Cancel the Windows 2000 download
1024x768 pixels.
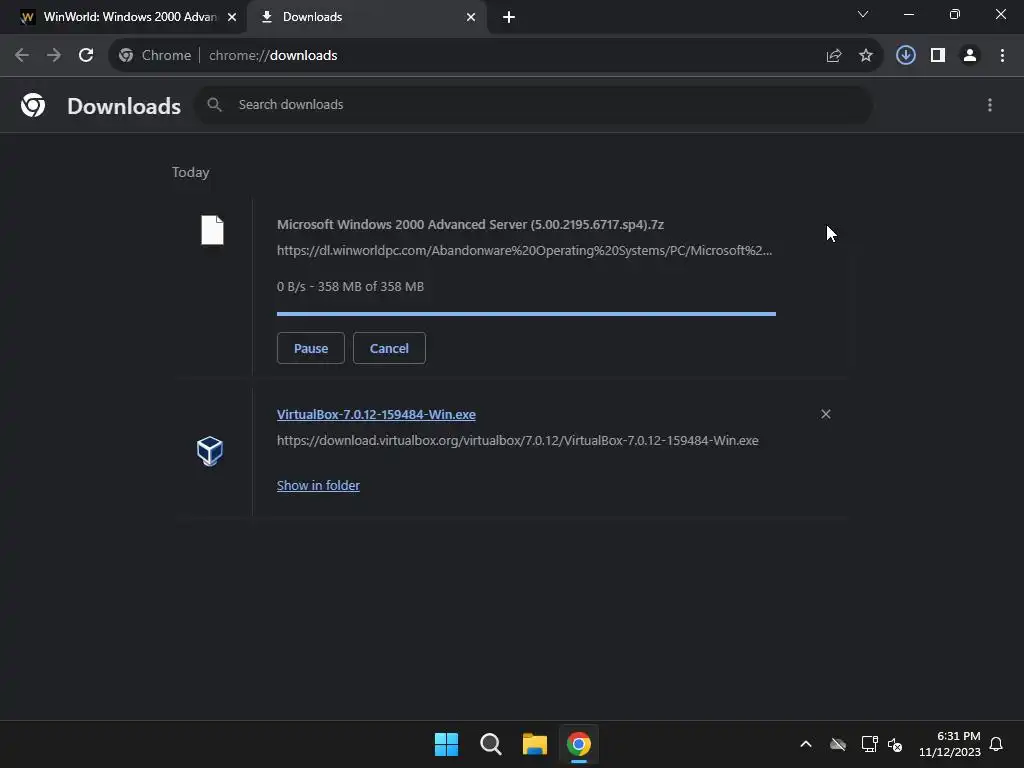pyautogui.click(x=389, y=348)
